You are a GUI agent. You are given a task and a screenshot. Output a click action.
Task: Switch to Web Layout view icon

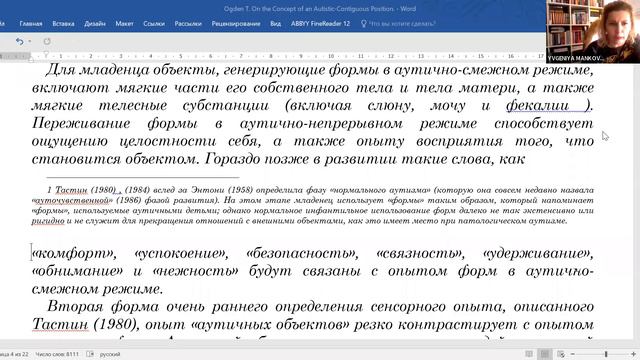point(561,354)
